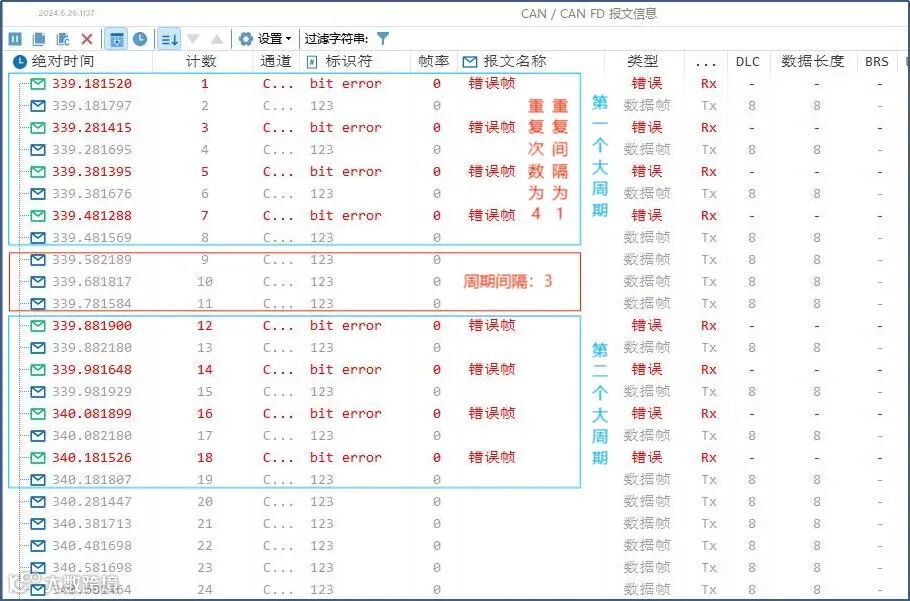Click envelope icon of row 340.181526
Viewport: 910px width, 601px height.
38,458
